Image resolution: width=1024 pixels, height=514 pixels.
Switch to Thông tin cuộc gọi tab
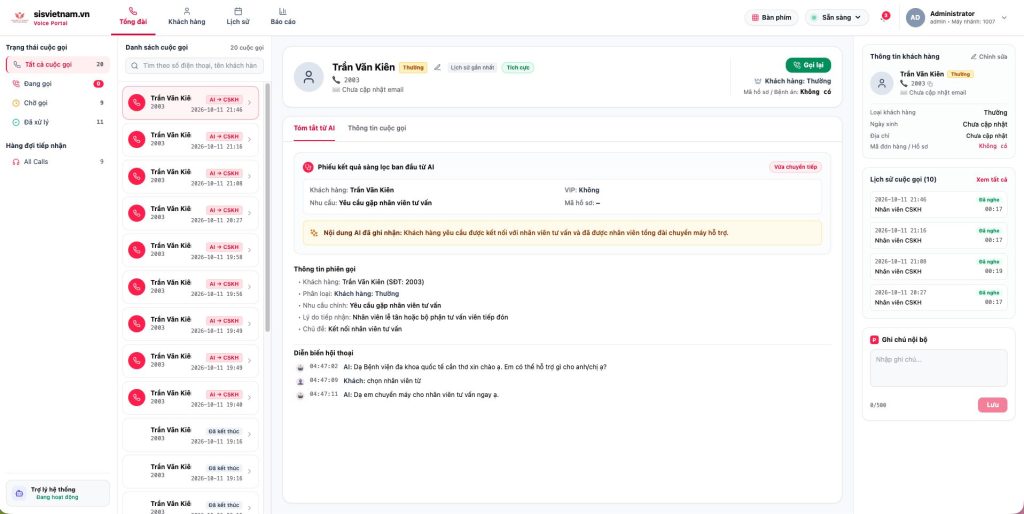click(x=377, y=128)
